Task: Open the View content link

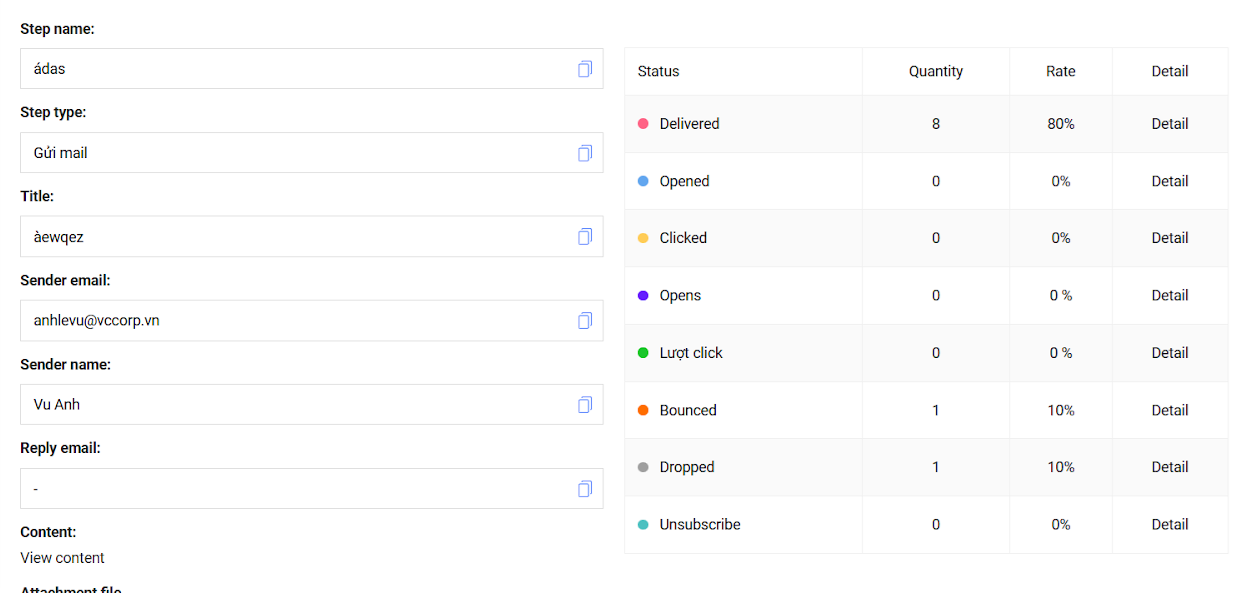Action: 62,558
